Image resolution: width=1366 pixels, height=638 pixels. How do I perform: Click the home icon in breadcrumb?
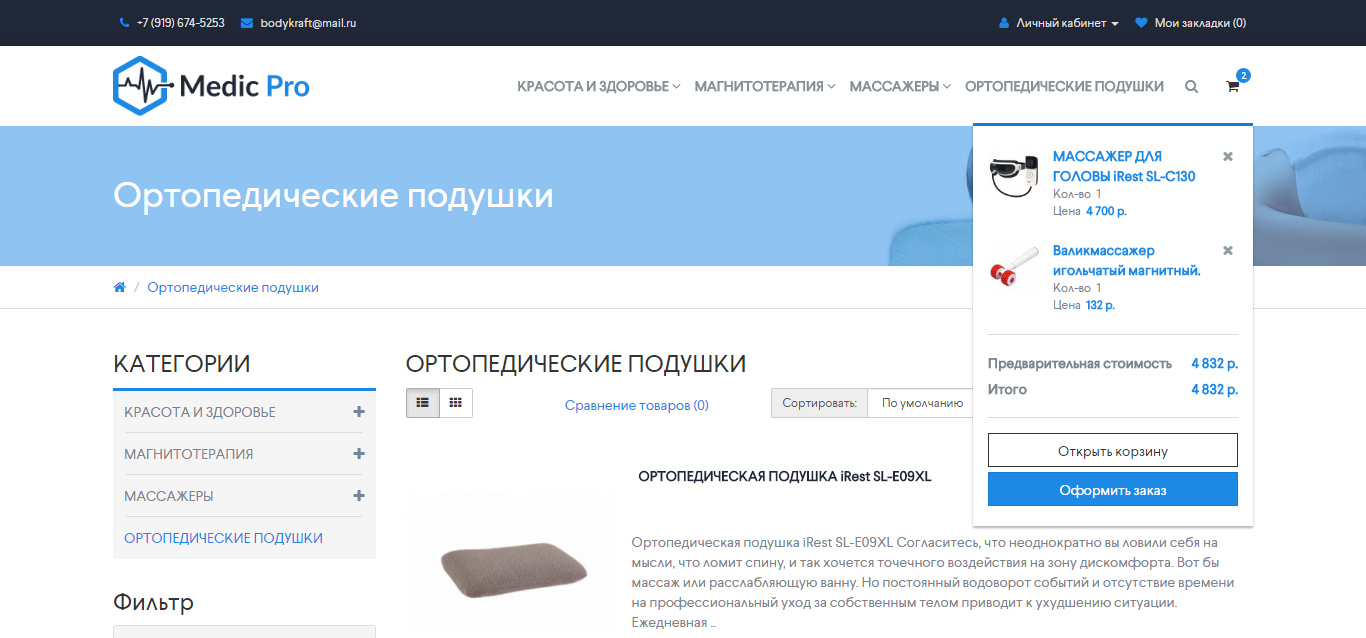[x=120, y=287]
